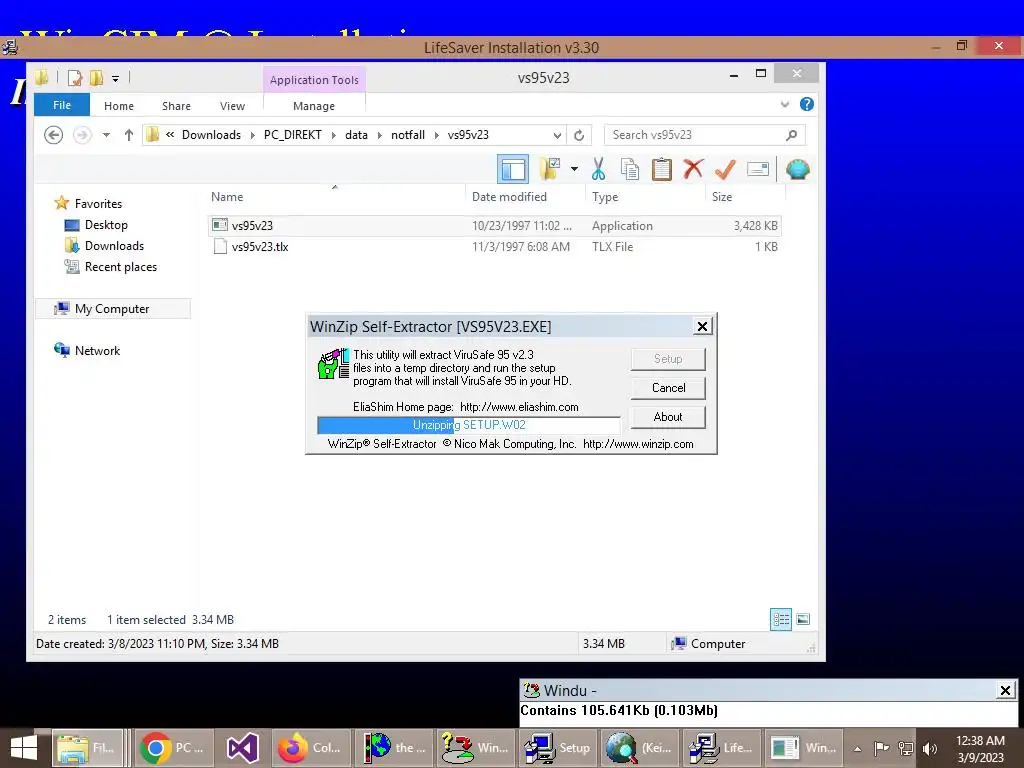Navigate to PC_DIREKT in breadcrumb
The image size is (1024, 768).
tap(293, 135)
